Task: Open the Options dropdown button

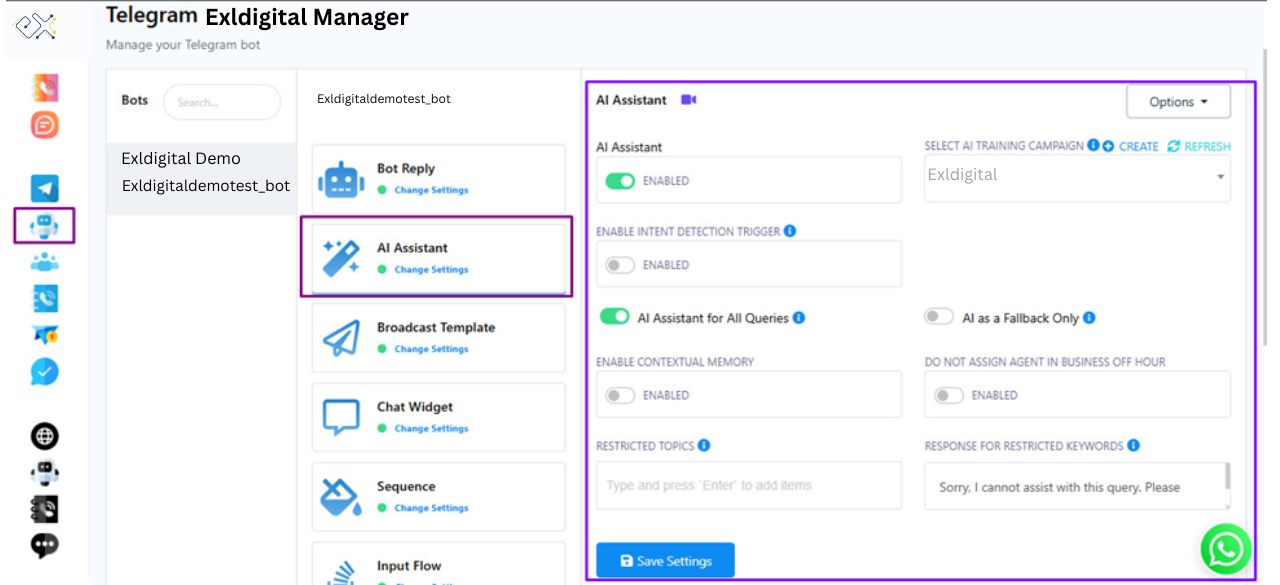Action: click(x=1178, y=101)
